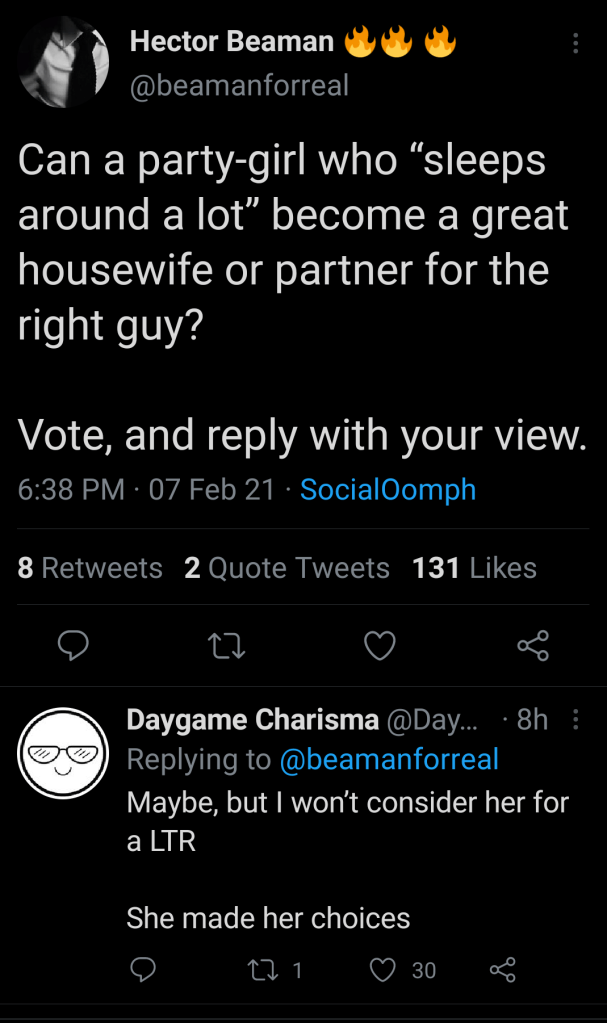Reply to Hector Beaman's main tweet

coord(72,647)
